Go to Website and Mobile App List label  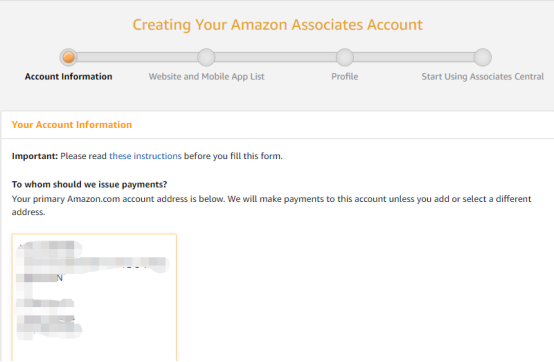click(206, 77)
